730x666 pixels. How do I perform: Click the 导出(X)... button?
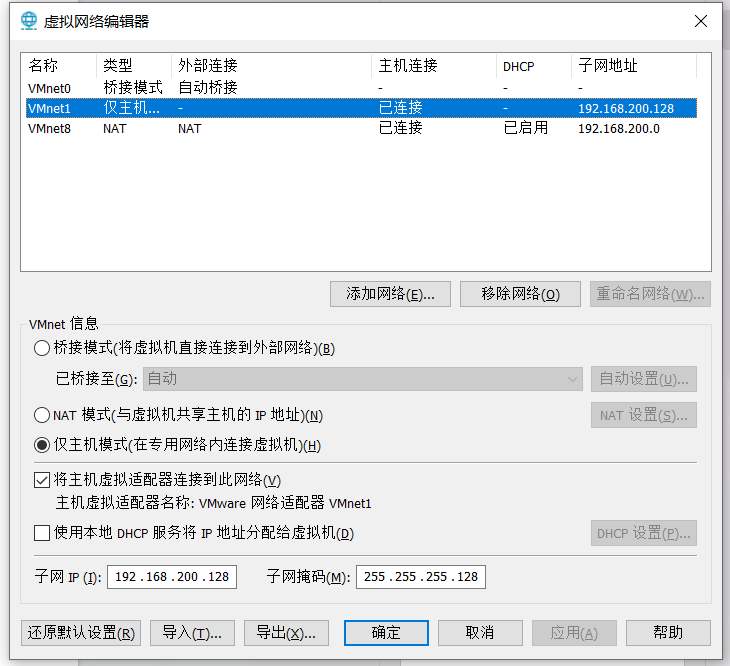click(286, 633)
